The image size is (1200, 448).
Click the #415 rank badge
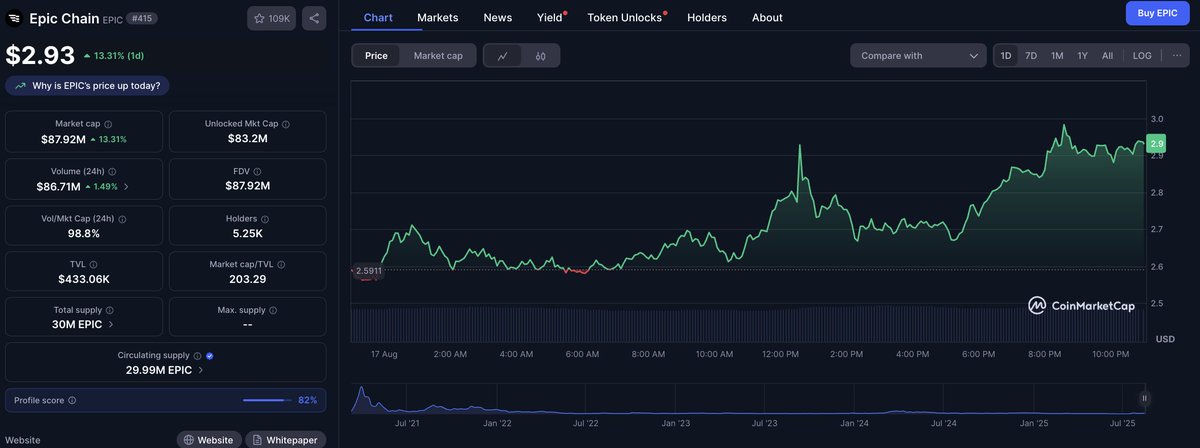click(x=144, y=18)
